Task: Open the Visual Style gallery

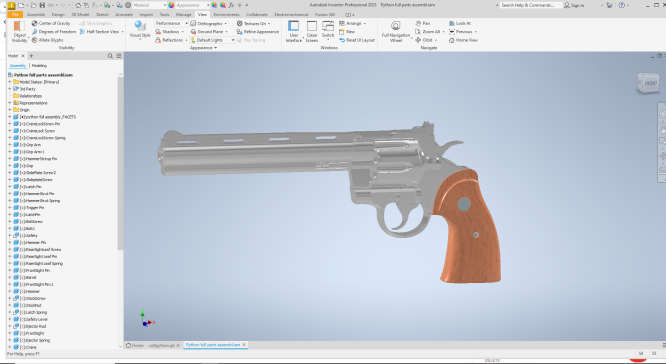Action: click(140, 30)
